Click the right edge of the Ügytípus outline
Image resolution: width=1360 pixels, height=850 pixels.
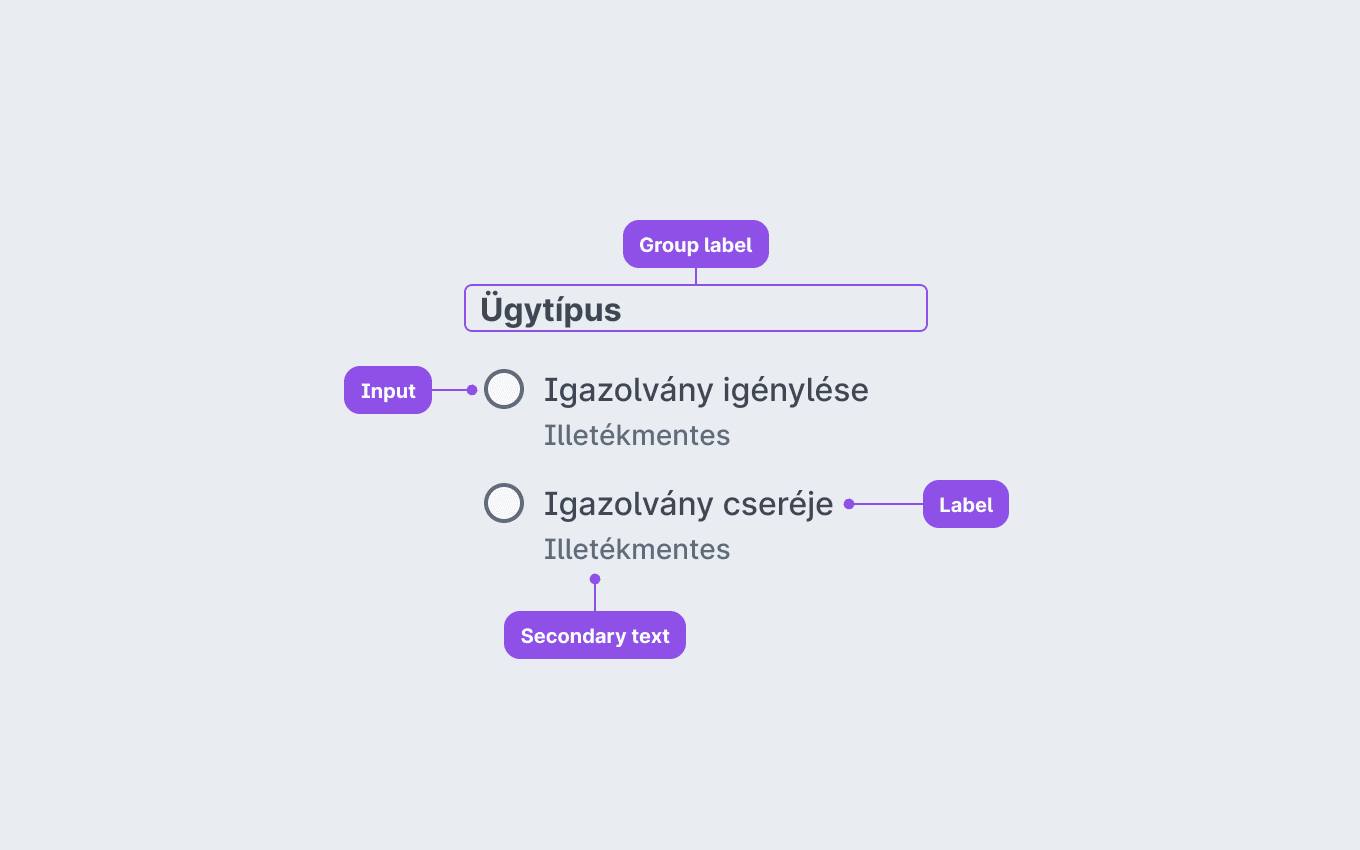[x=927, y=308]
